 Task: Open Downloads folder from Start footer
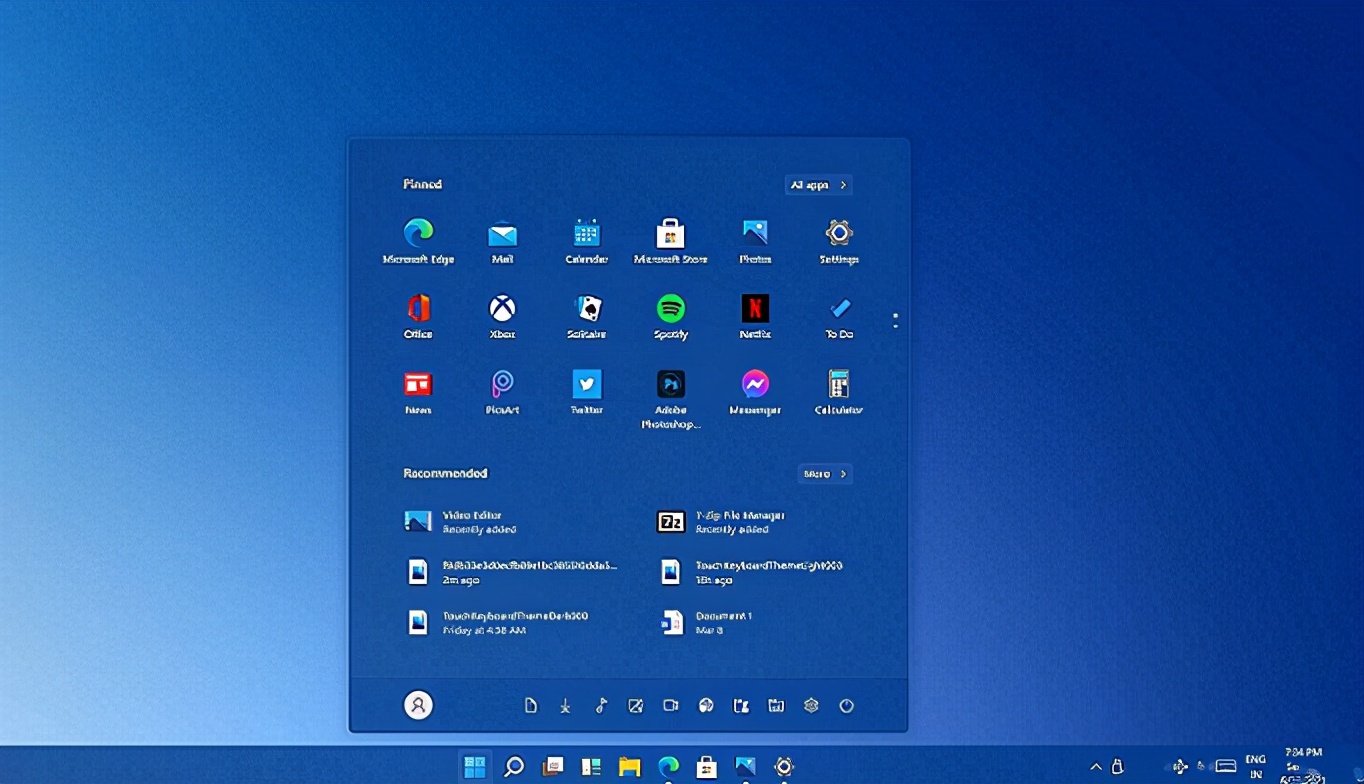565,706
